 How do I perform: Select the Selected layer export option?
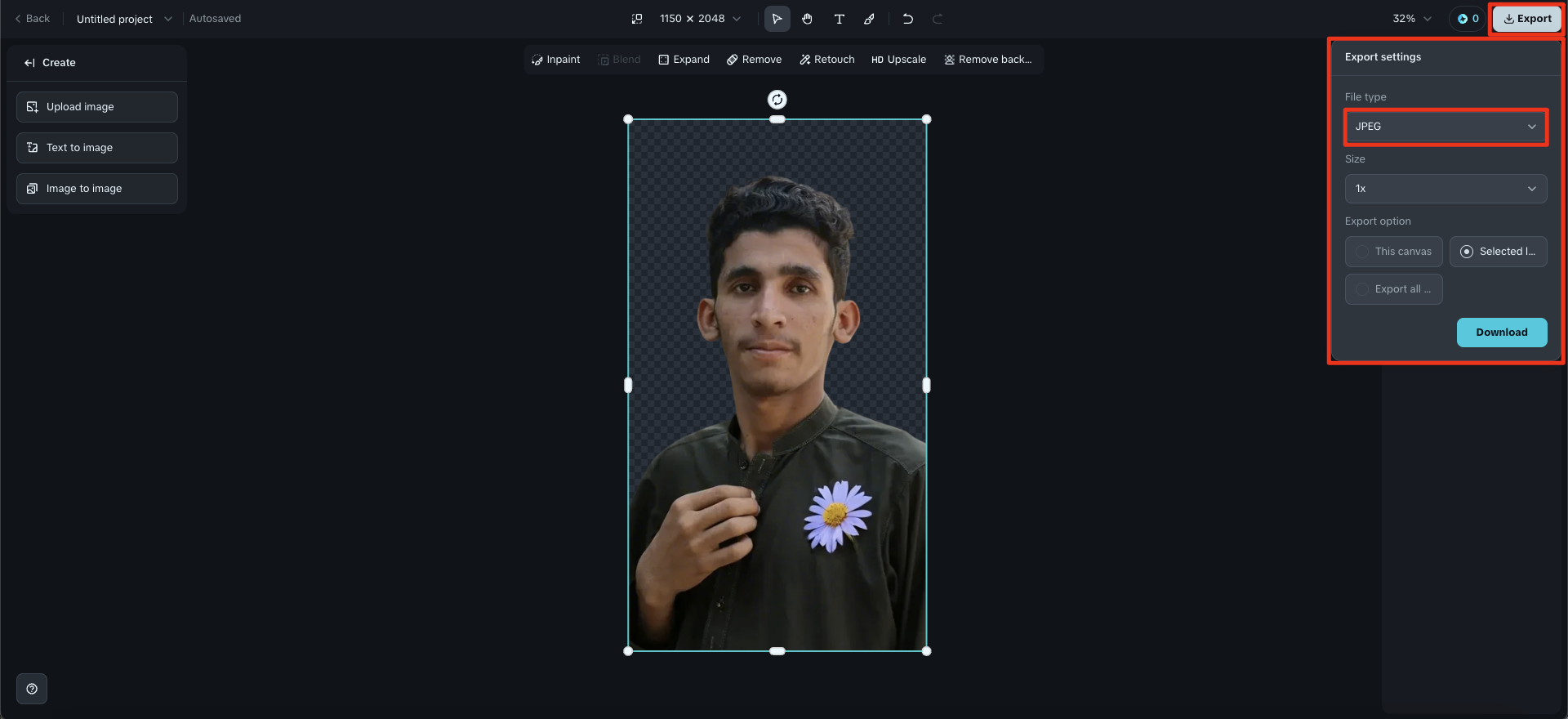(x=1498, y=252)
